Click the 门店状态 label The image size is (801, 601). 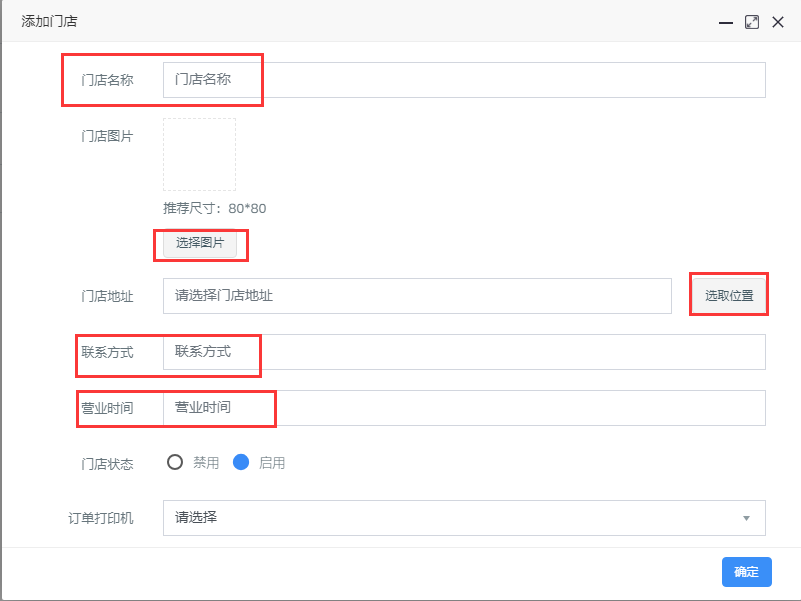107,464
